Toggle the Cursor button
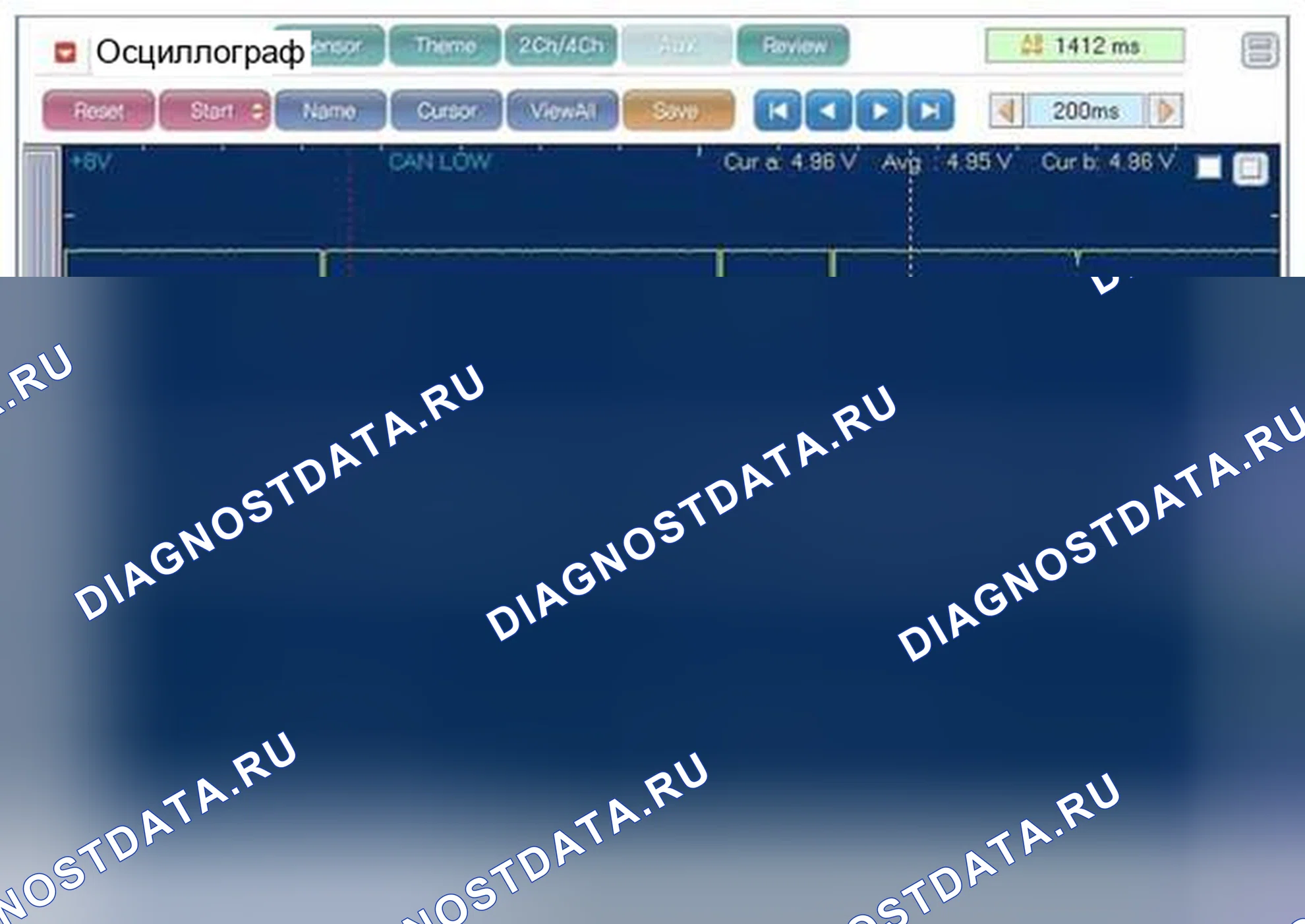 tap(446, 110)
